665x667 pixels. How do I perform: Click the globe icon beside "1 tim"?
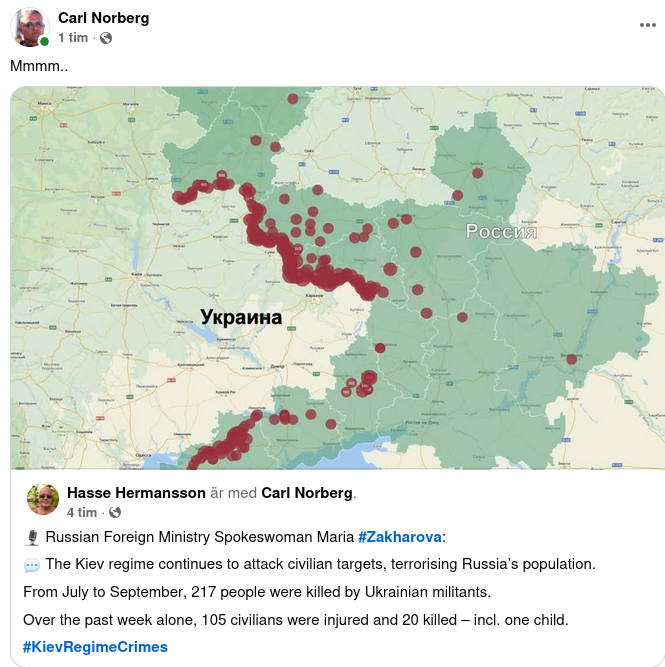pos(106,38)
